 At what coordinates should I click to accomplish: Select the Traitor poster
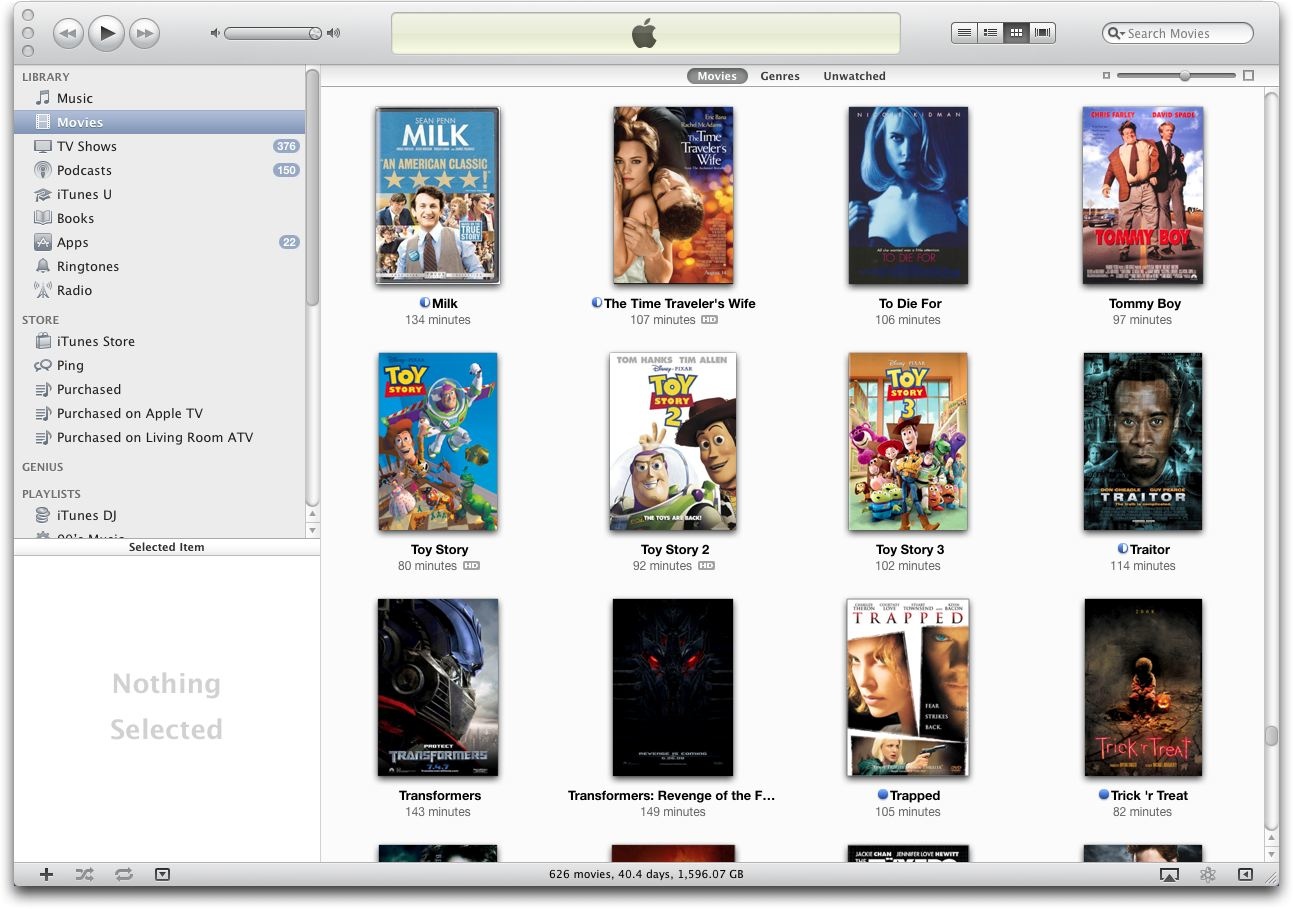coord(1143,442)
